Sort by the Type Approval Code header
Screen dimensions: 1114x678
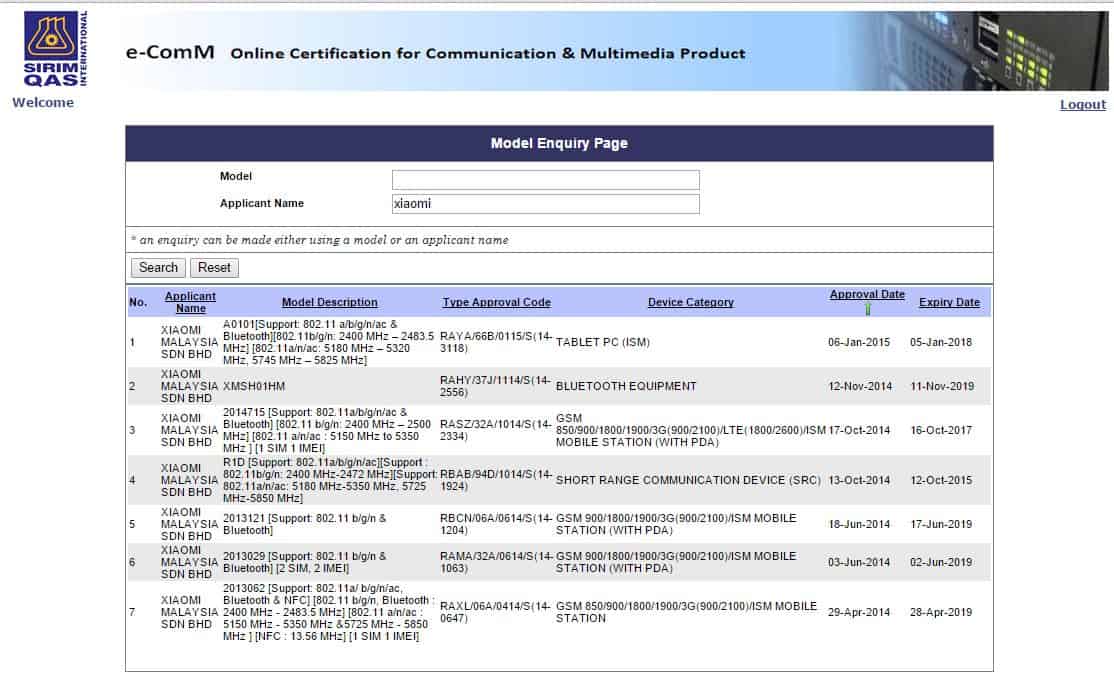[x=496, y=302]
